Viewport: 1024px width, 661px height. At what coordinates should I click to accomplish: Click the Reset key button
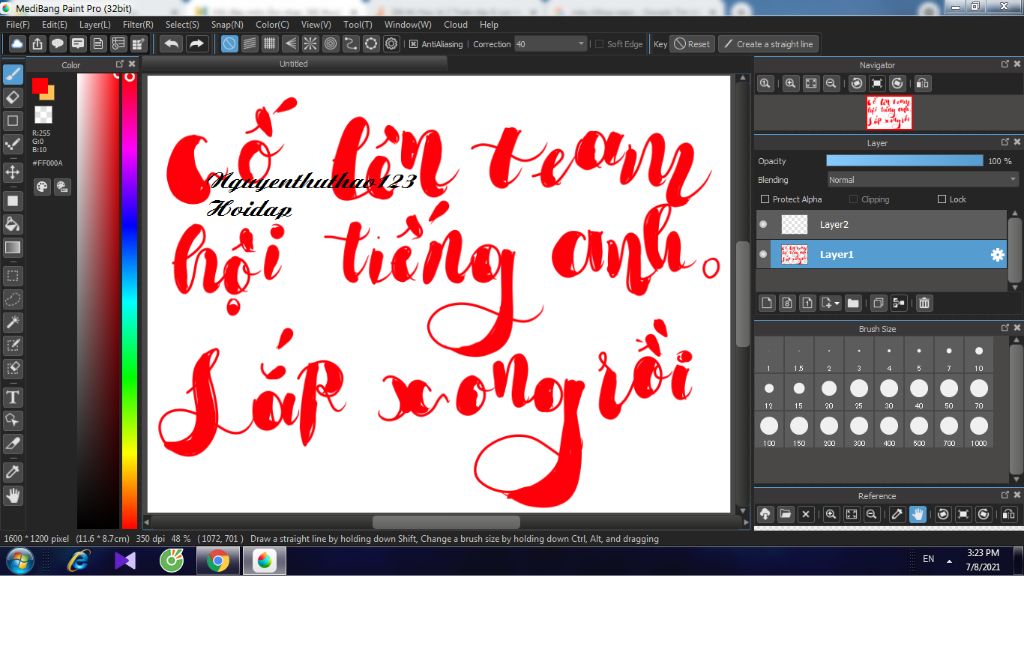point(692,44)
